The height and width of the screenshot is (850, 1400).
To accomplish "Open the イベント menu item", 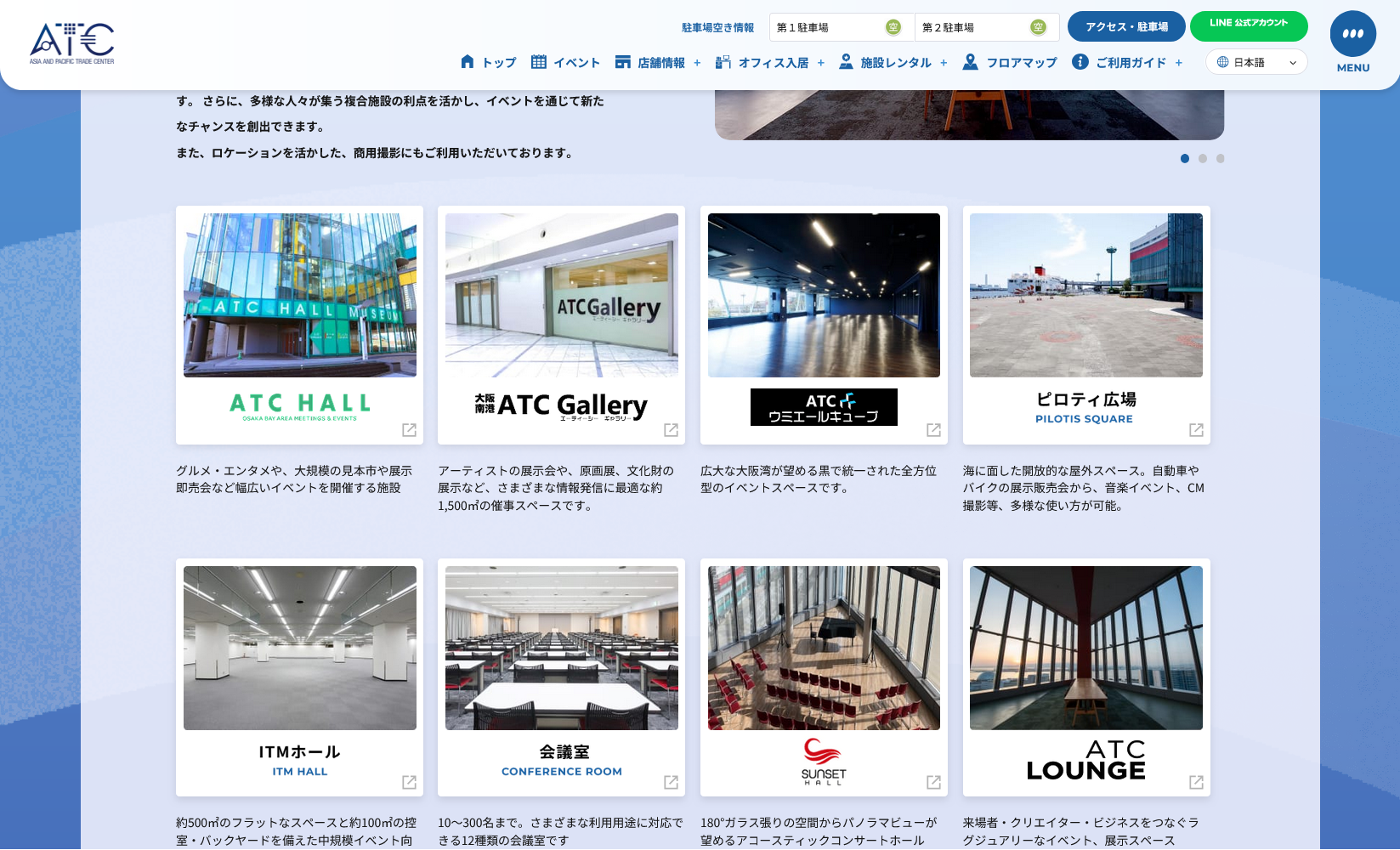I will coord(576,61).
